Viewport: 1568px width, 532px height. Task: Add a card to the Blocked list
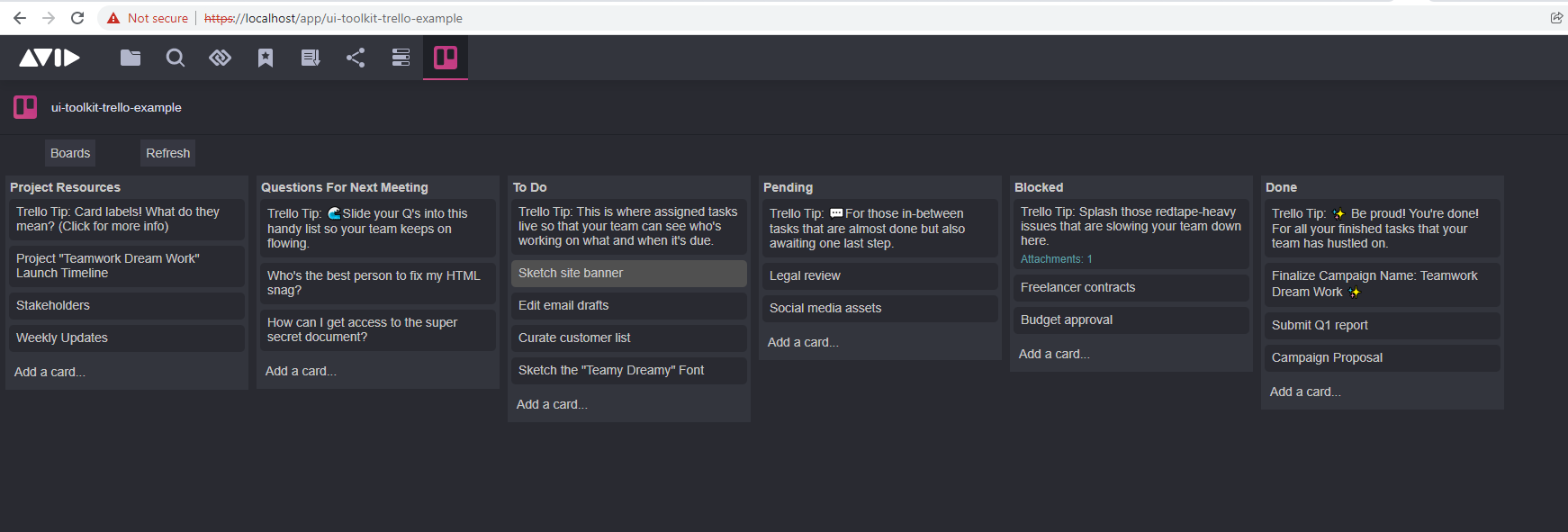[x=1054, y=354]
